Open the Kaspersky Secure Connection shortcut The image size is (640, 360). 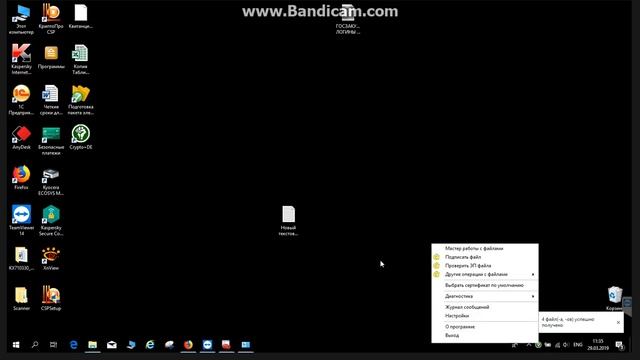click(x=51, y=220)
